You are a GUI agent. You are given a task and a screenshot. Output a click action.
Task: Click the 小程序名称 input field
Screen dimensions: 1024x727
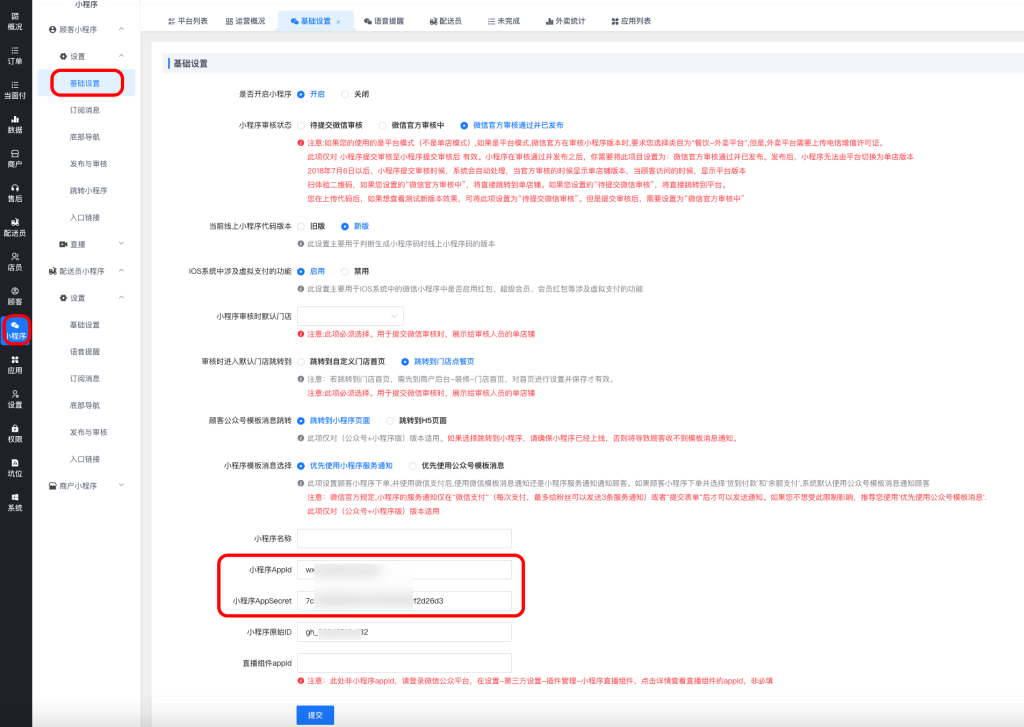tap(404, 539)
